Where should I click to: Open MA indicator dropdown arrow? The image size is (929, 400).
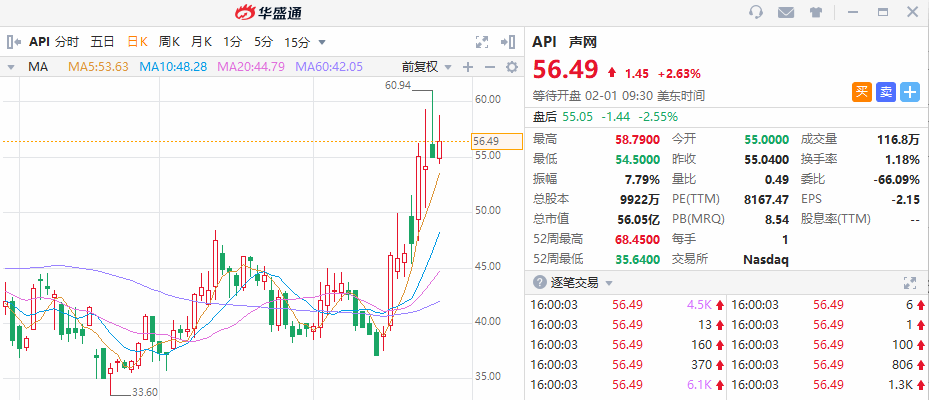pyautogui.click(x=11, y=68)
